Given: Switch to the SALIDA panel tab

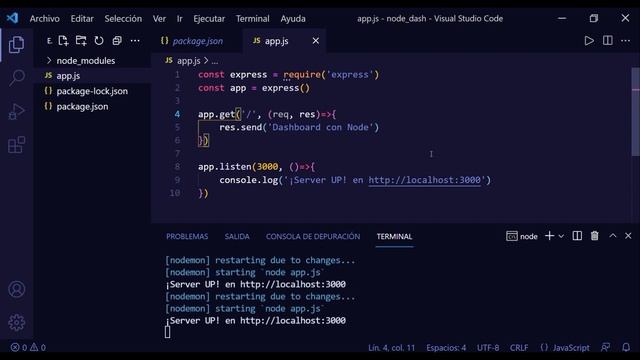Looking at the screenshot, I should pyautogui.click(x=237, y=236).
